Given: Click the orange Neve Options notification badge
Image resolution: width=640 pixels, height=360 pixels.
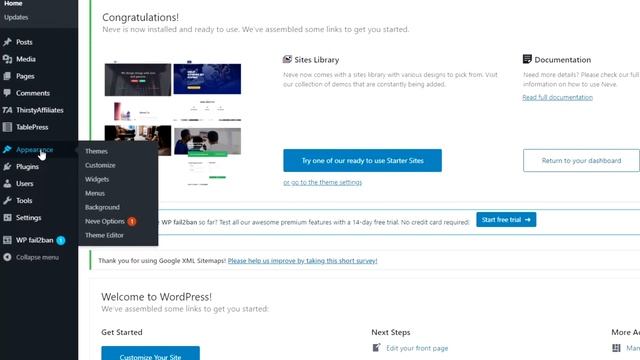Looking at the screenshot, I should pyautogui.click(x=131, y=221).
